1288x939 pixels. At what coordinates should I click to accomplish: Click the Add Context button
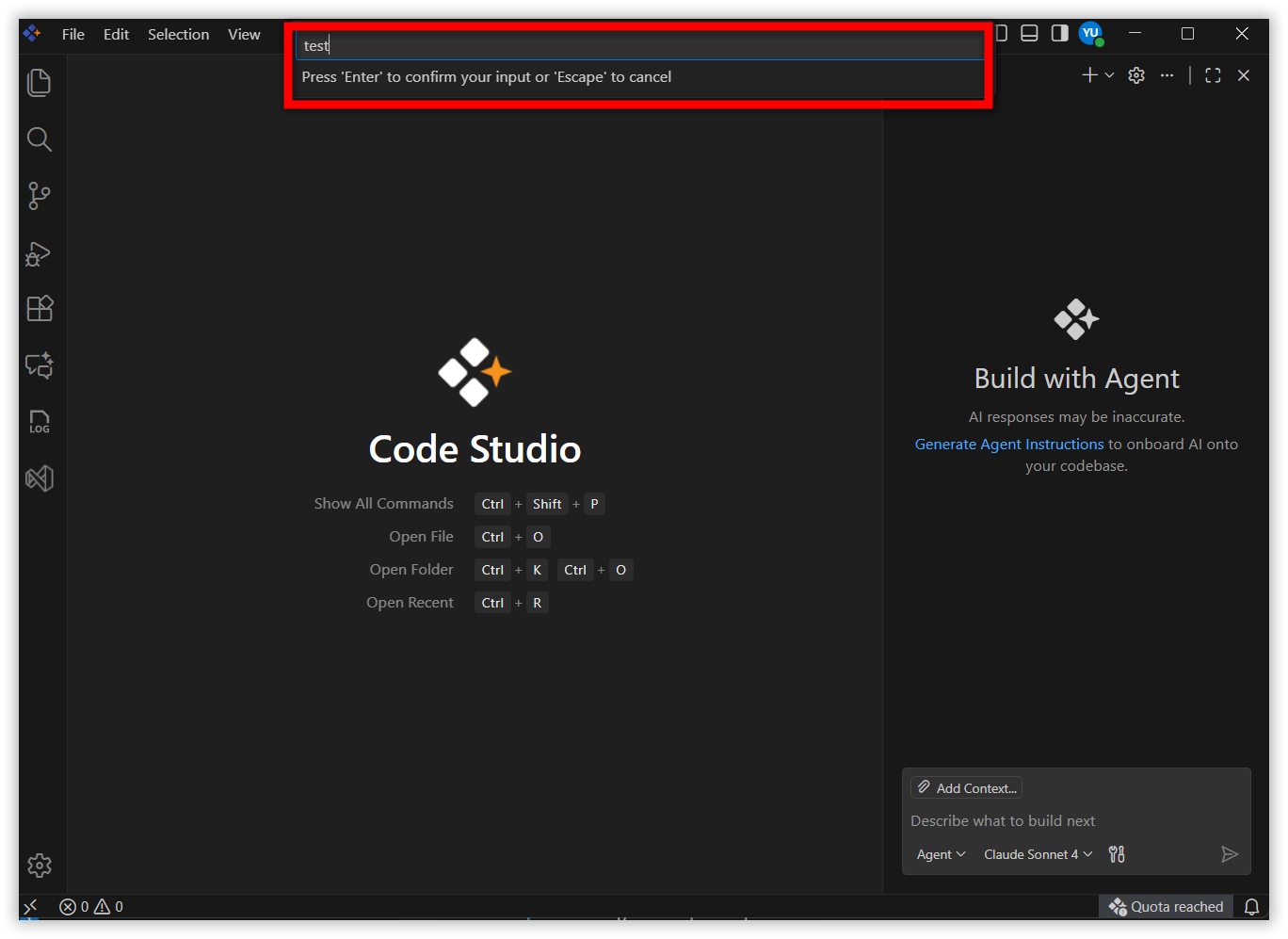967,788
